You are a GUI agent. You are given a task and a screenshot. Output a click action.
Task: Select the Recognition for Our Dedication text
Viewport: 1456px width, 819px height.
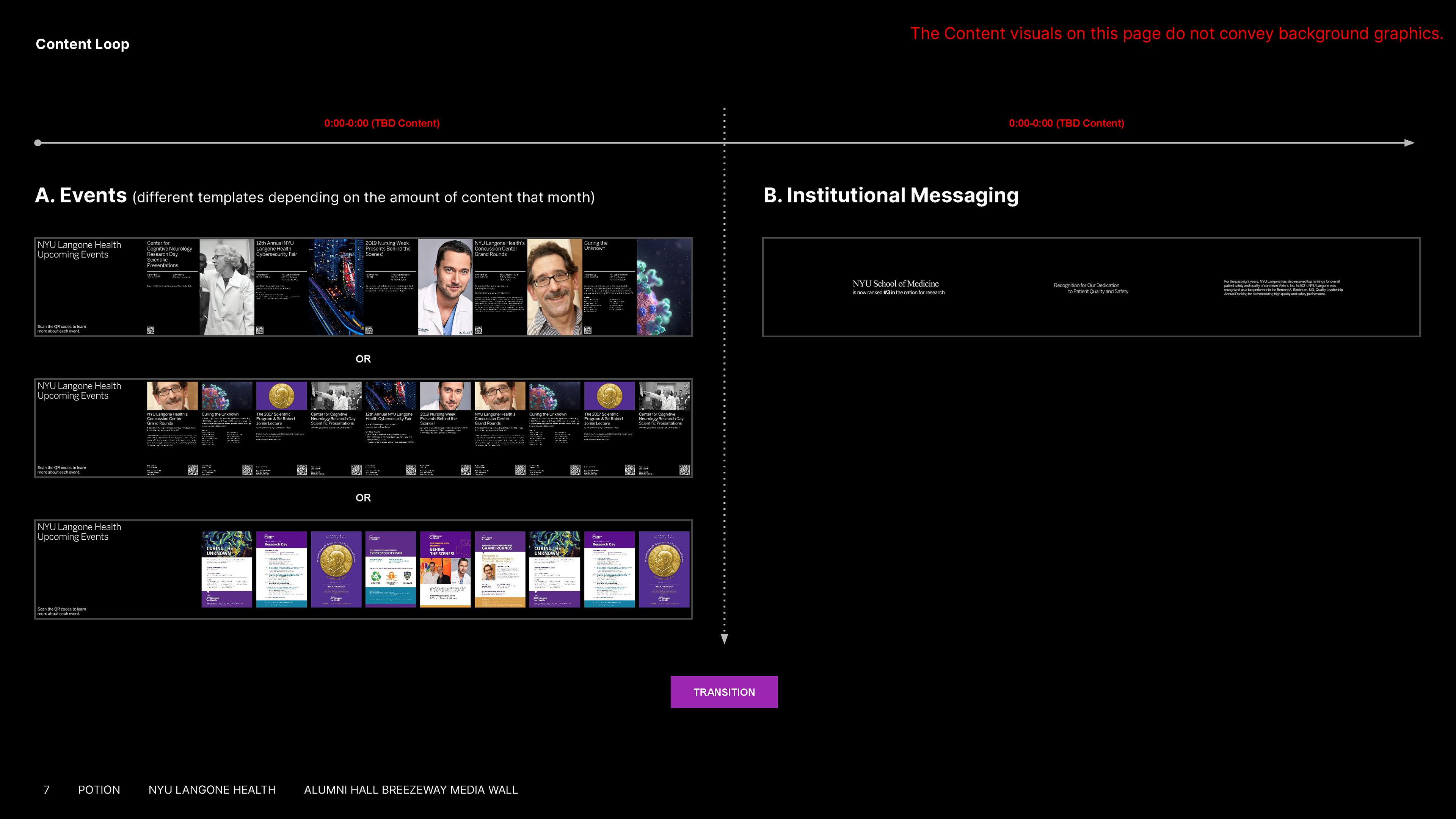[x=1091, y=288]
